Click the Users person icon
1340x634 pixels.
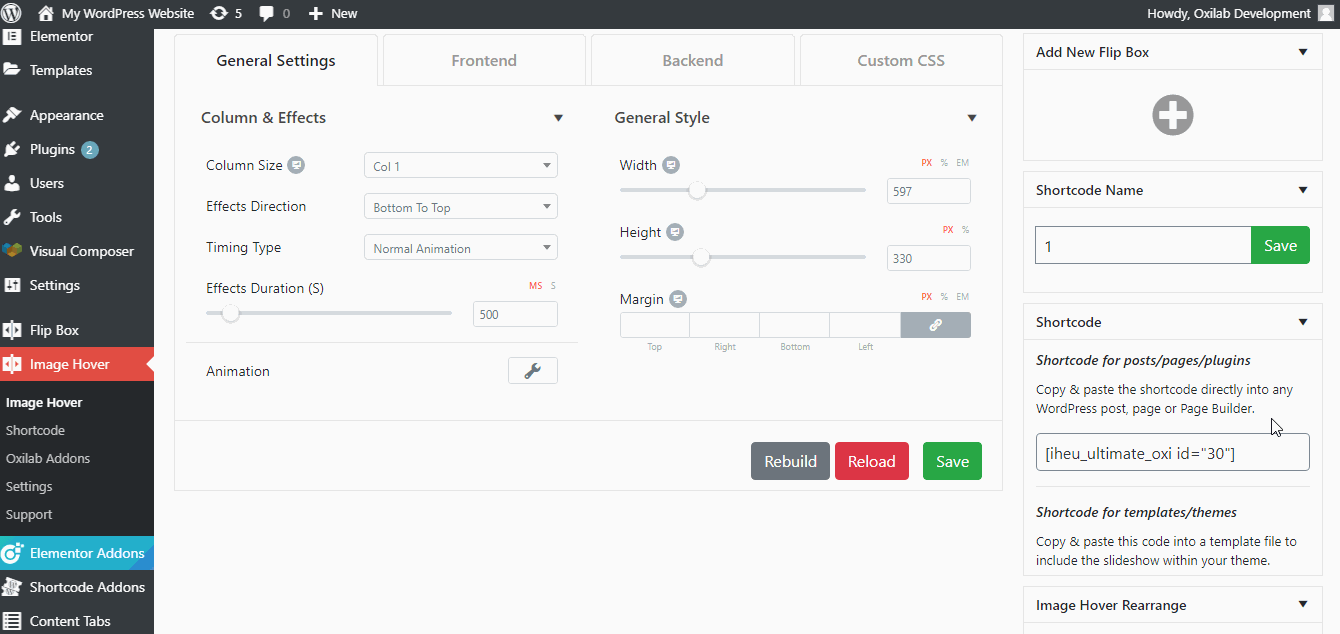(12, 183)
